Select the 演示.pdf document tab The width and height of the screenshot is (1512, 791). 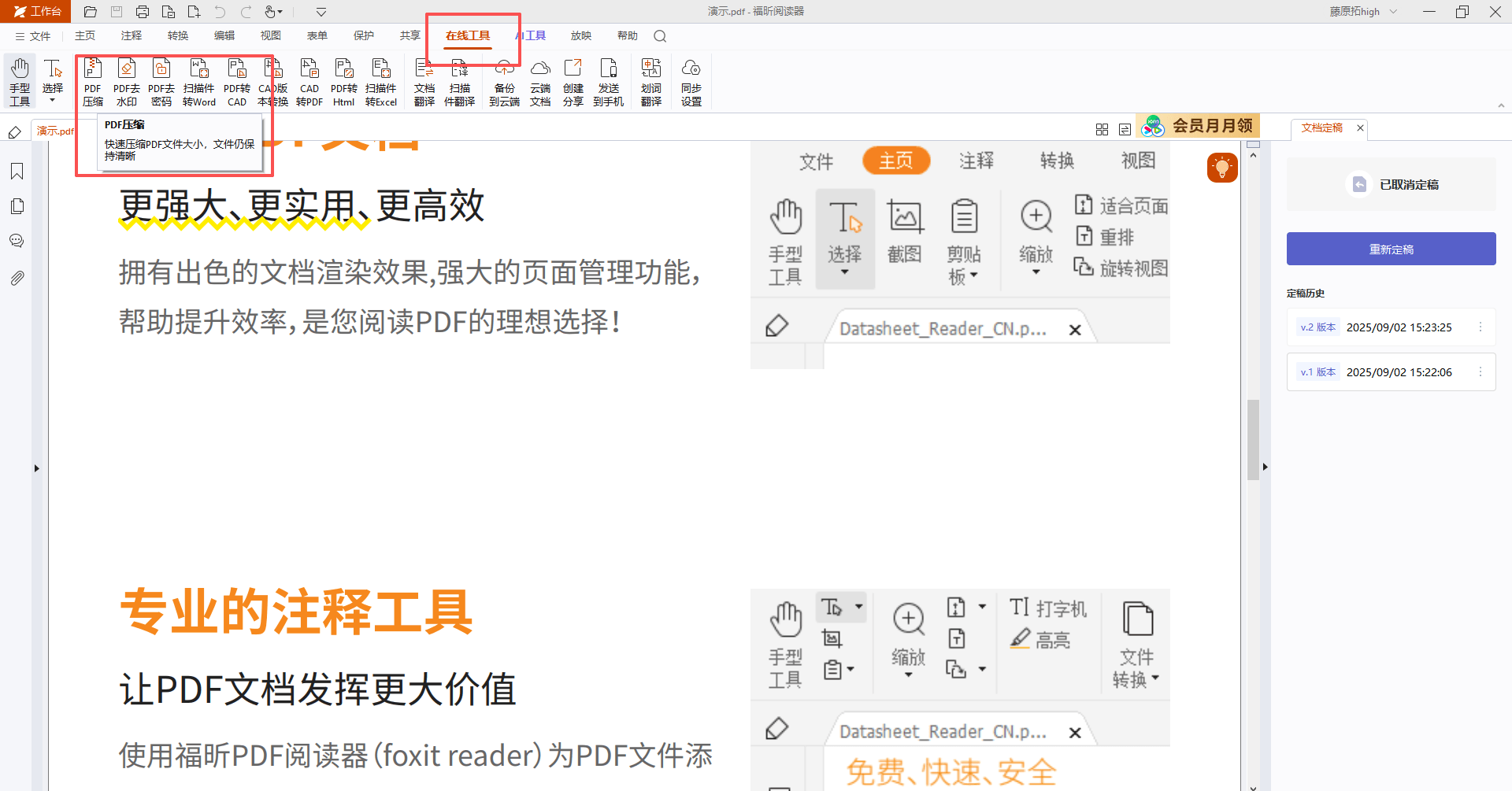click(55, 131)
